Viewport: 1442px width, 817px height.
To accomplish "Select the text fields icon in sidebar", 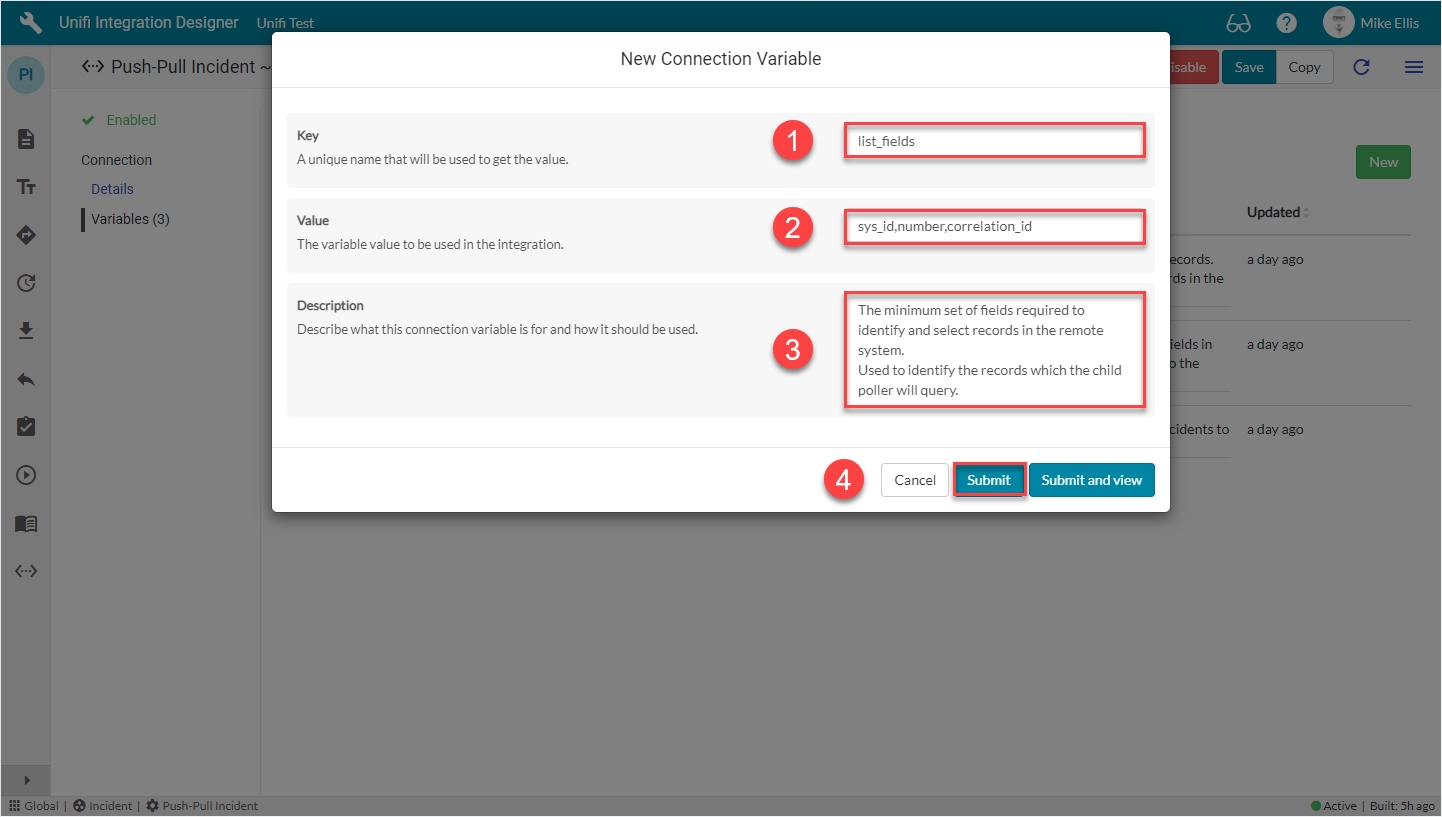I will (26, 187).
